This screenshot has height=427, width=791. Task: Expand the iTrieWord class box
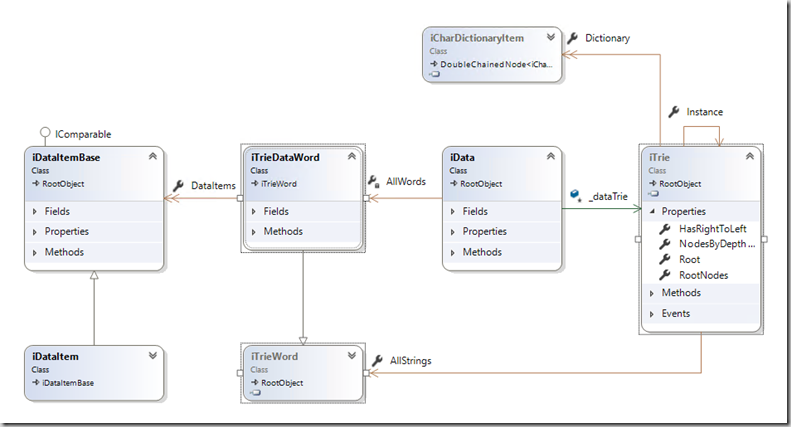click(x=352, y=356)
